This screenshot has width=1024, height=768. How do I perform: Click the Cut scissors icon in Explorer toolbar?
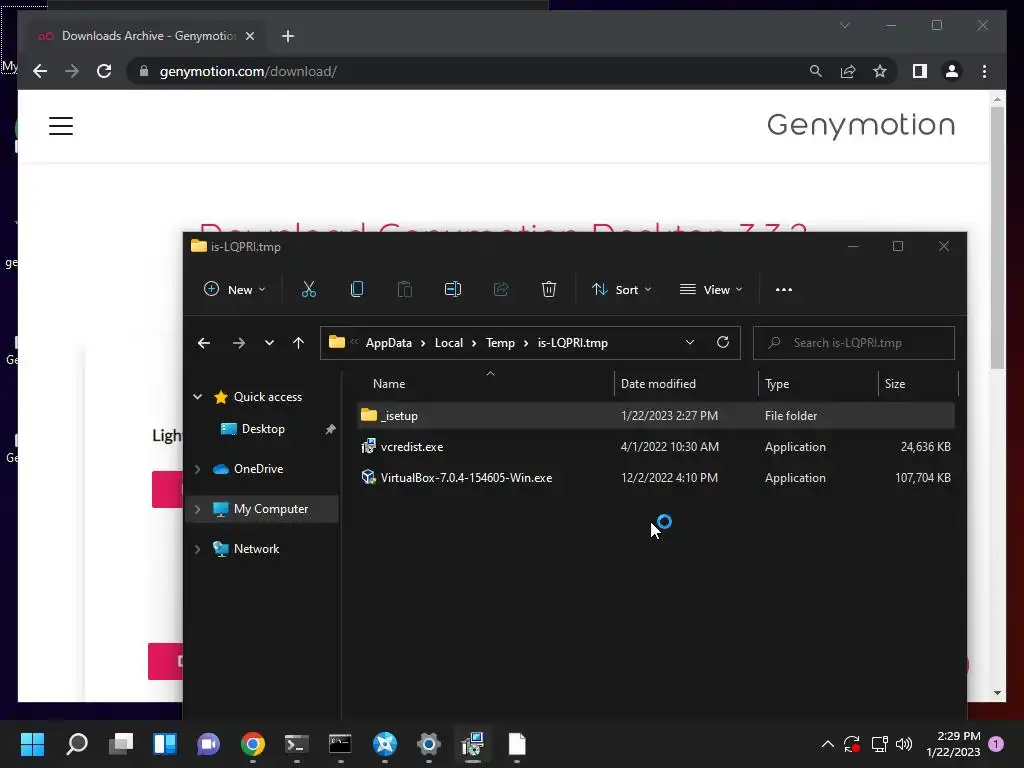[x=309, y=289]
